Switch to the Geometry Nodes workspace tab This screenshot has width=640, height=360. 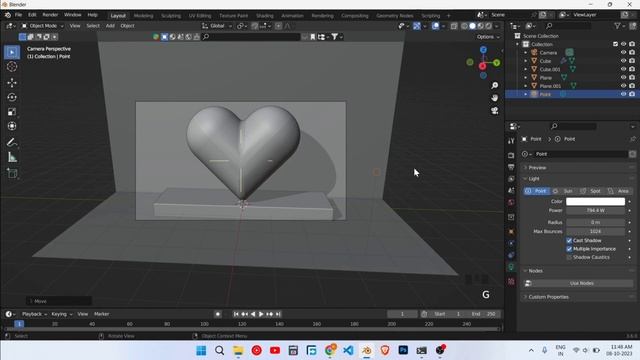coord(395,16)
